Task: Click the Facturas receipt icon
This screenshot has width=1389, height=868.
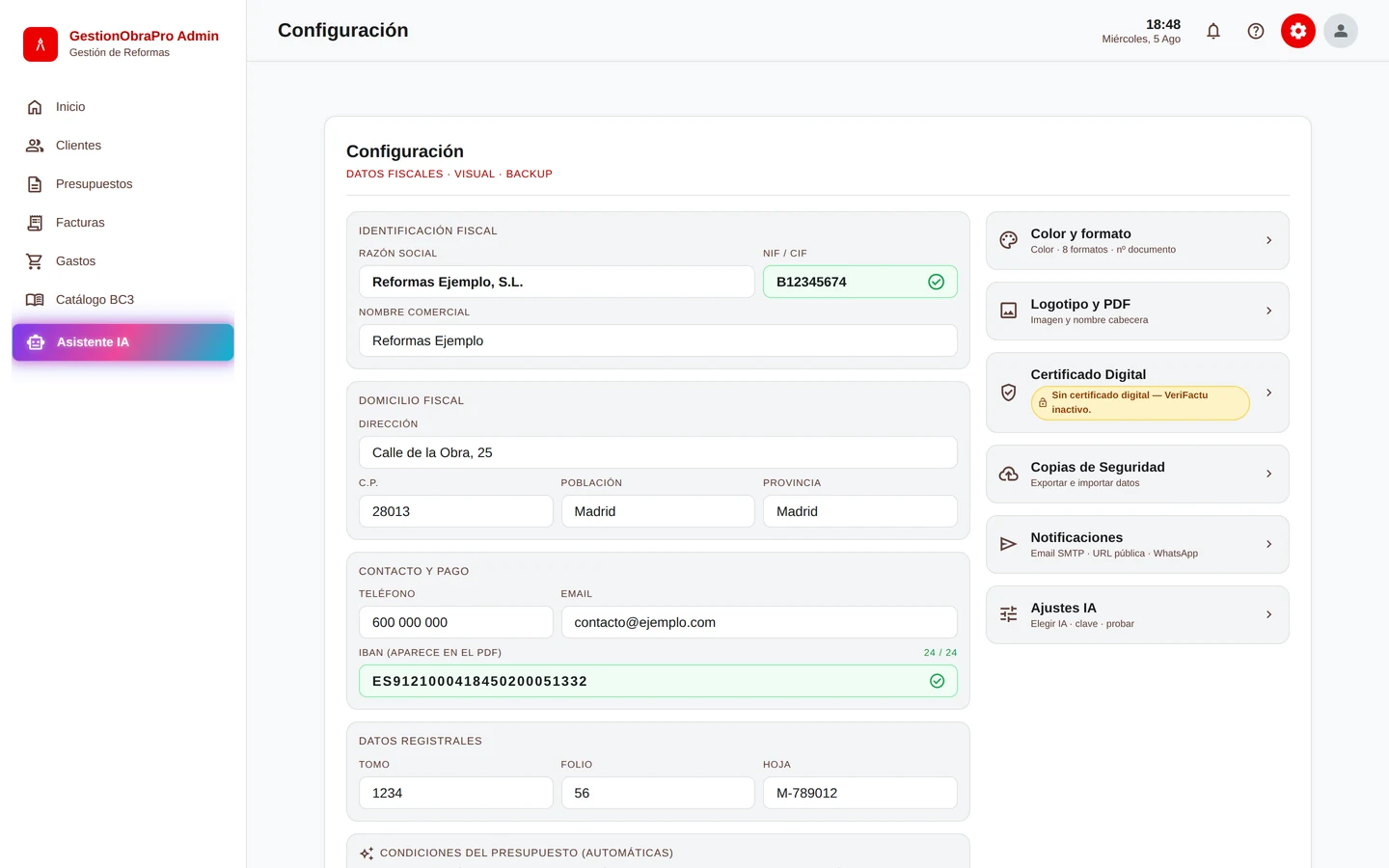Action: point(35,223)
